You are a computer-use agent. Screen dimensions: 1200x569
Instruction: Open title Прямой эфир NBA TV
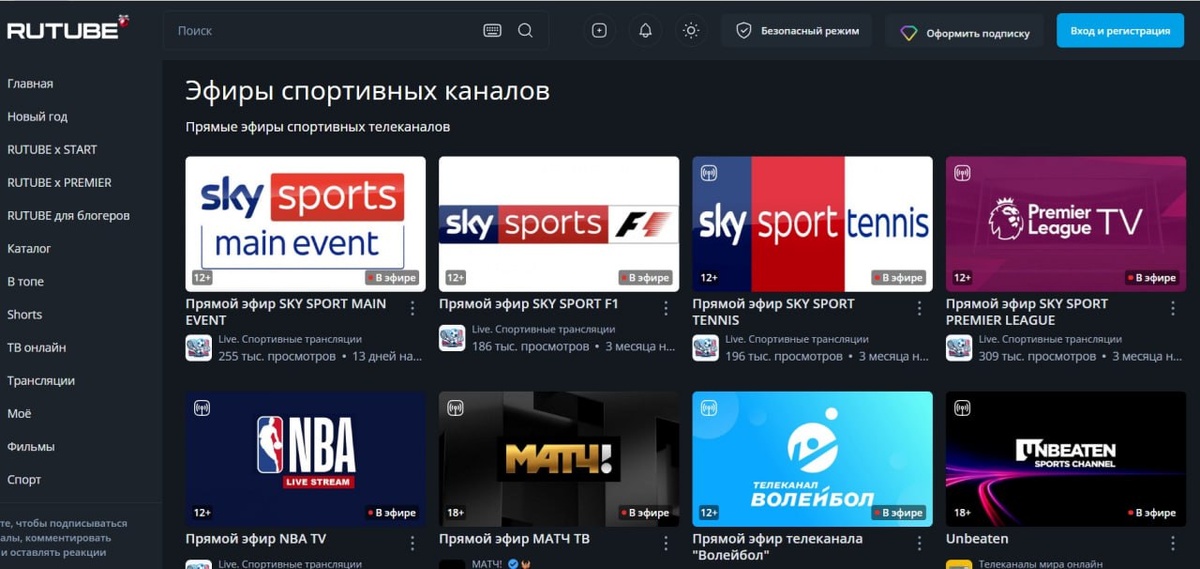[x=256, y=539]
